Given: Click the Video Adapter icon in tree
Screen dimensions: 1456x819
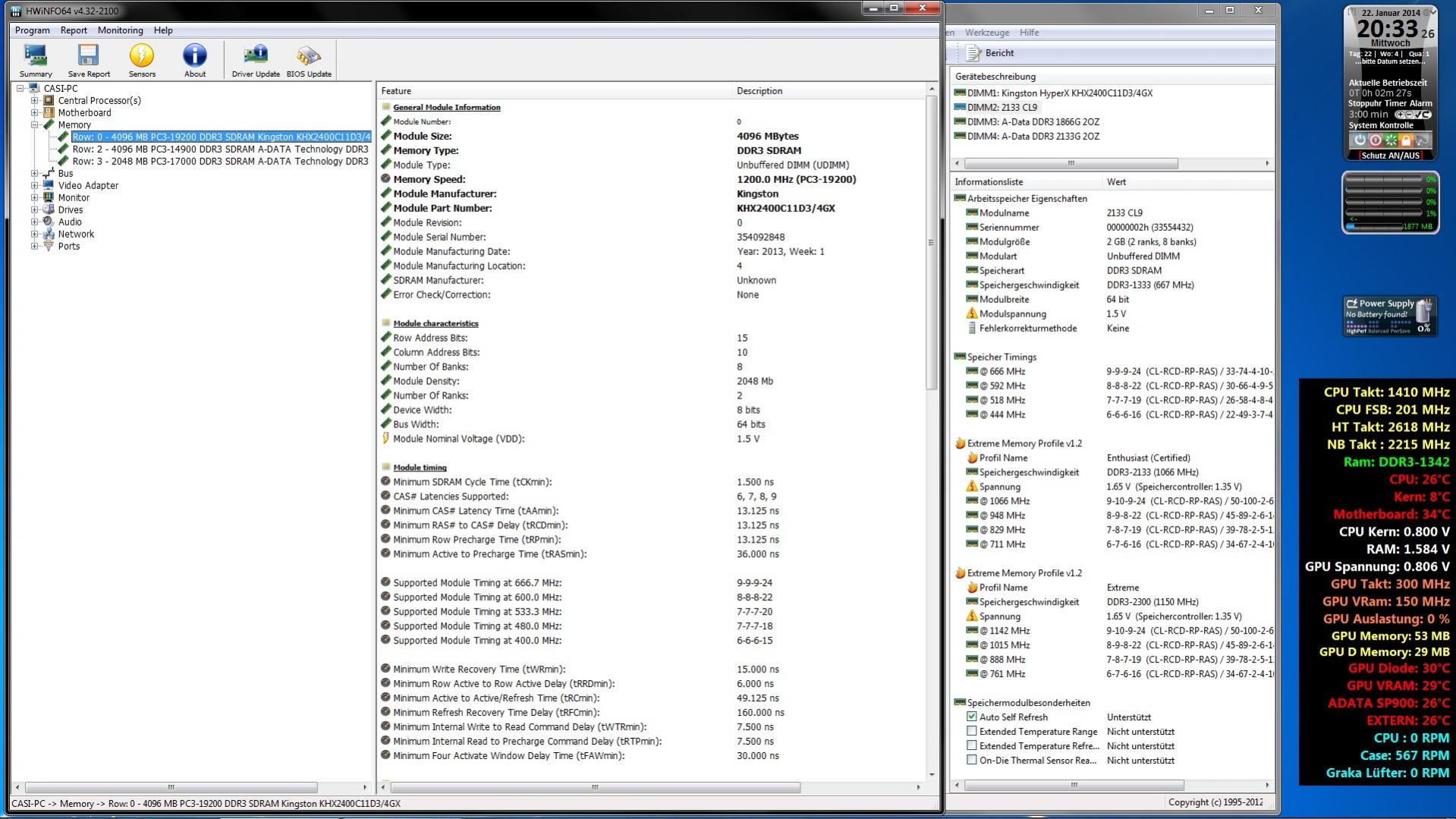Looking at the screenshot, I should [x=49, y=185].
